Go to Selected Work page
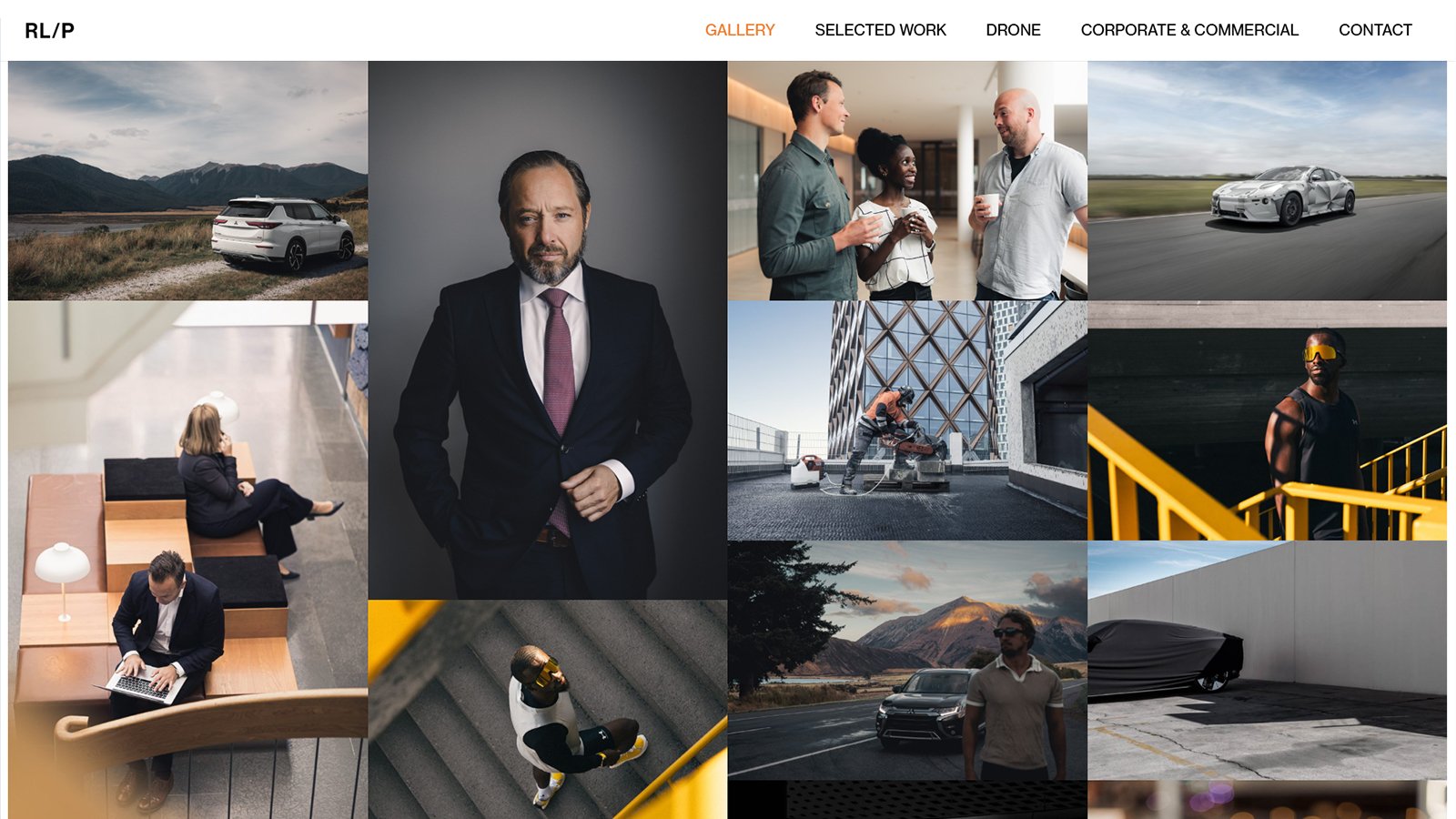Viewport: 1456px width, 819px height. 880,30
